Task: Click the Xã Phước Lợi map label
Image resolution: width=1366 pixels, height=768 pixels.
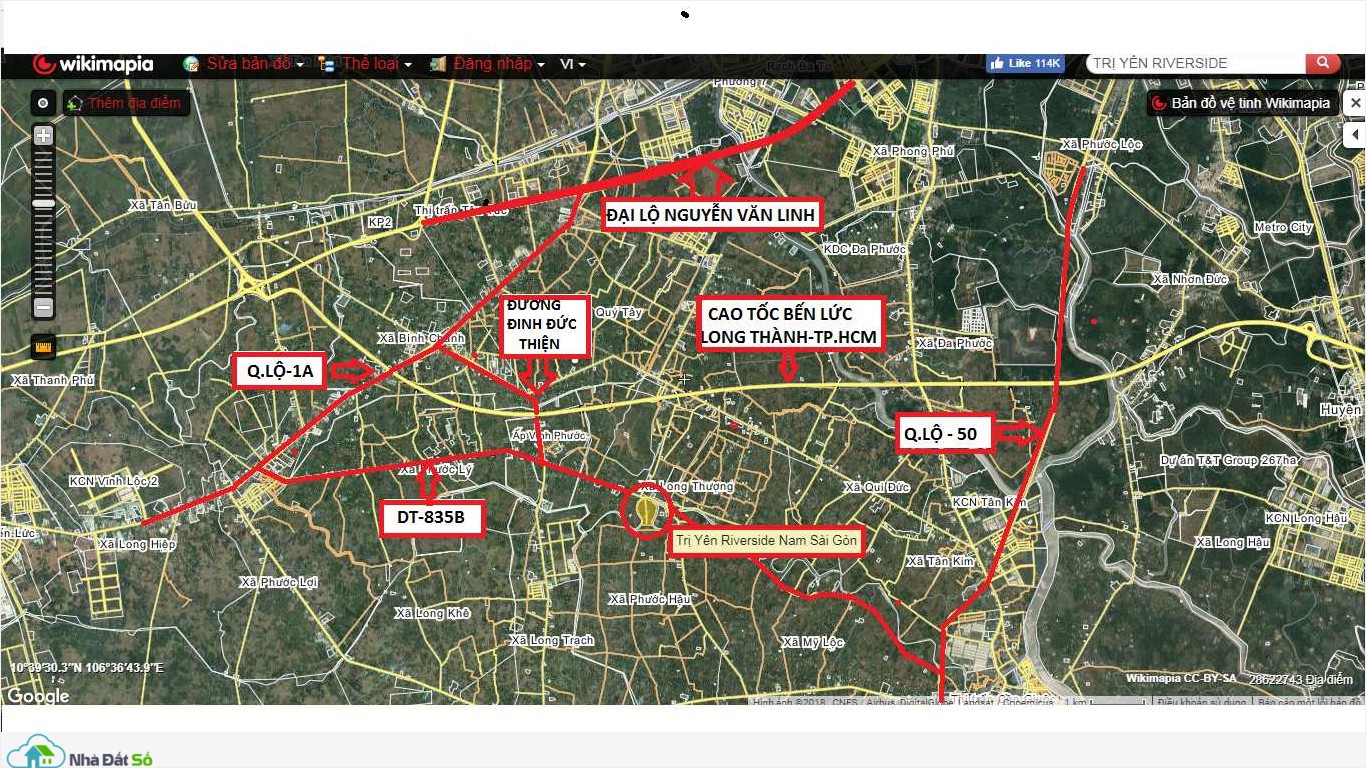Action: [x=279, y=581]
